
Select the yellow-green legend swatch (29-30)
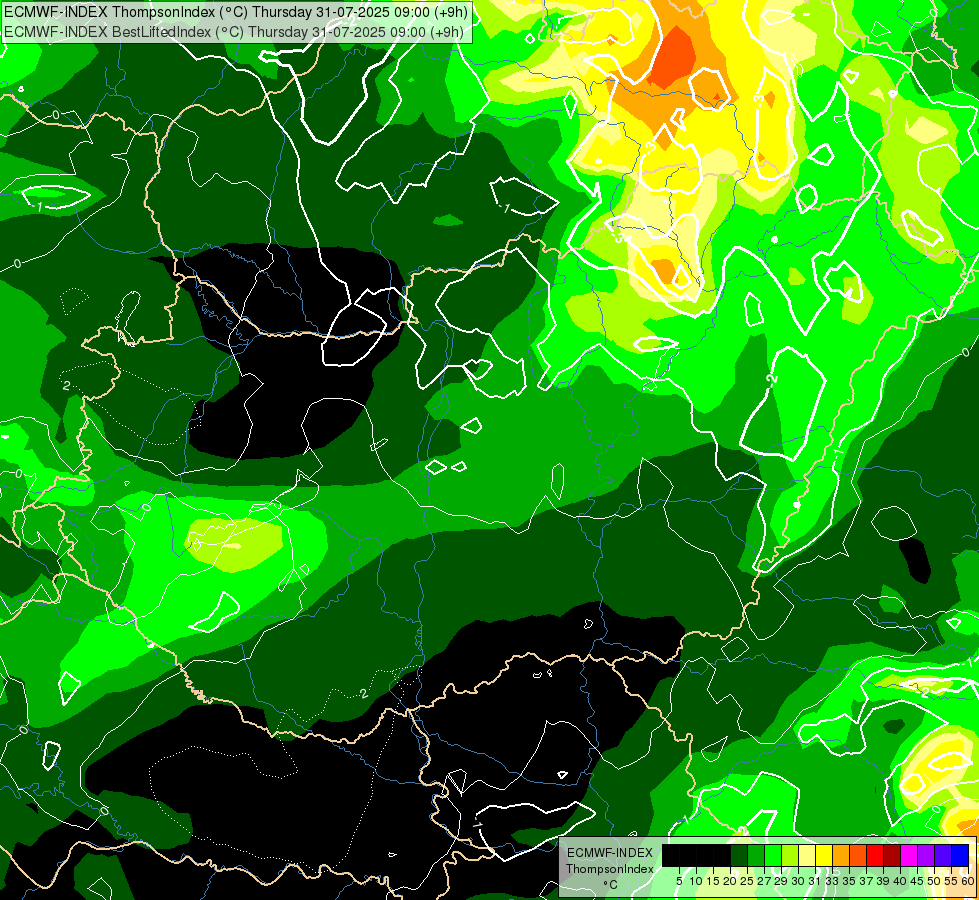click(x=790, y=856)
